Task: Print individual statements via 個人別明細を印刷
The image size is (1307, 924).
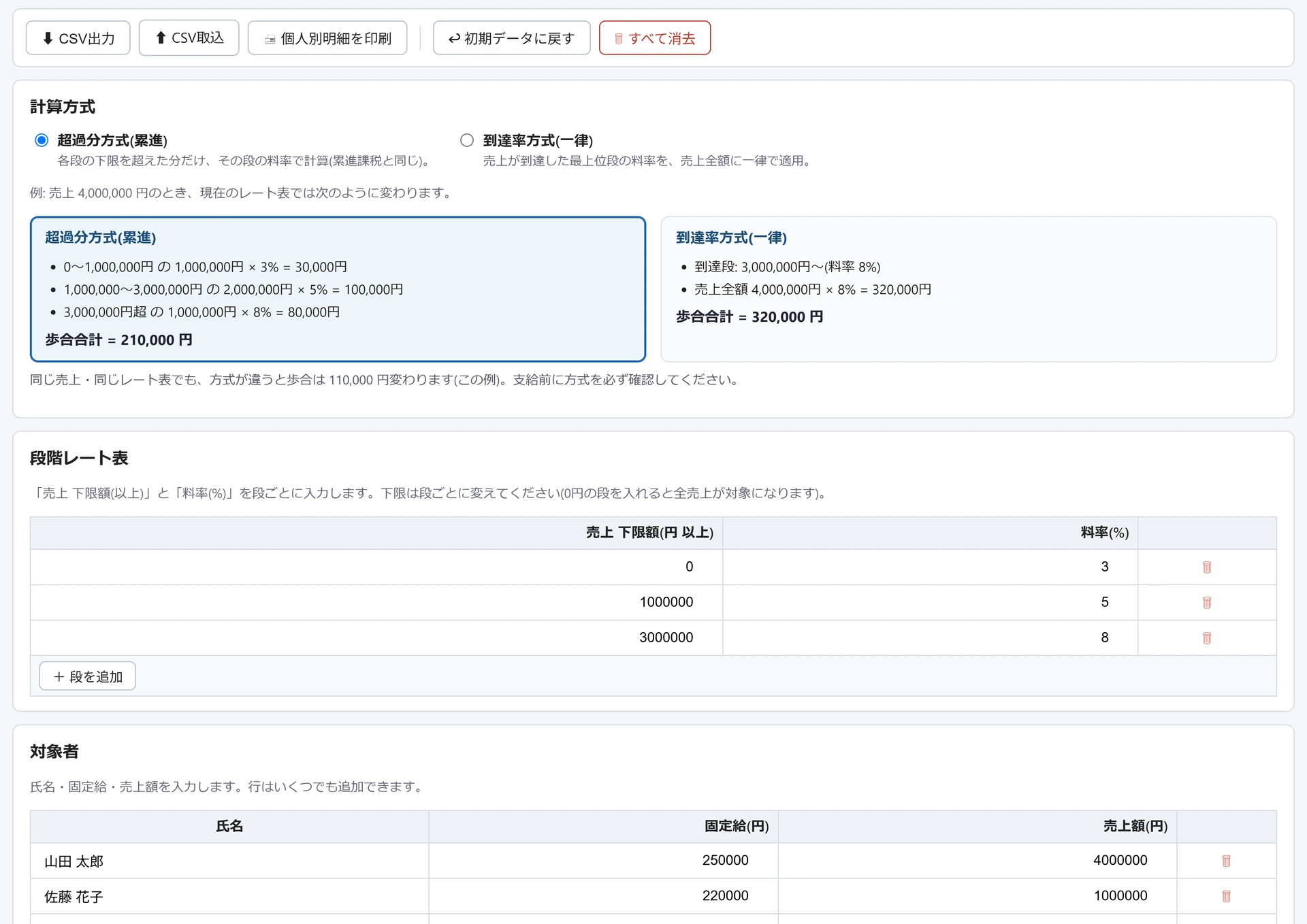Action: (327, 38)
